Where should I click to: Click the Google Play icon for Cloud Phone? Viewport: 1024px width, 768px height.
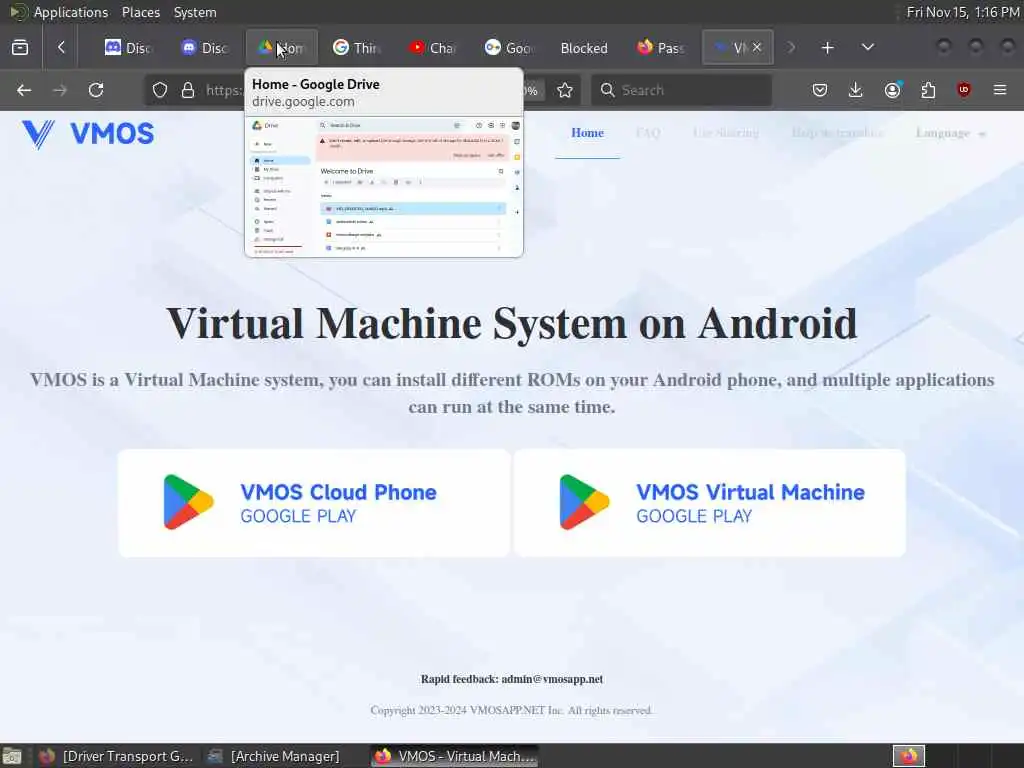pyautogui.click(x=188, y=502)
